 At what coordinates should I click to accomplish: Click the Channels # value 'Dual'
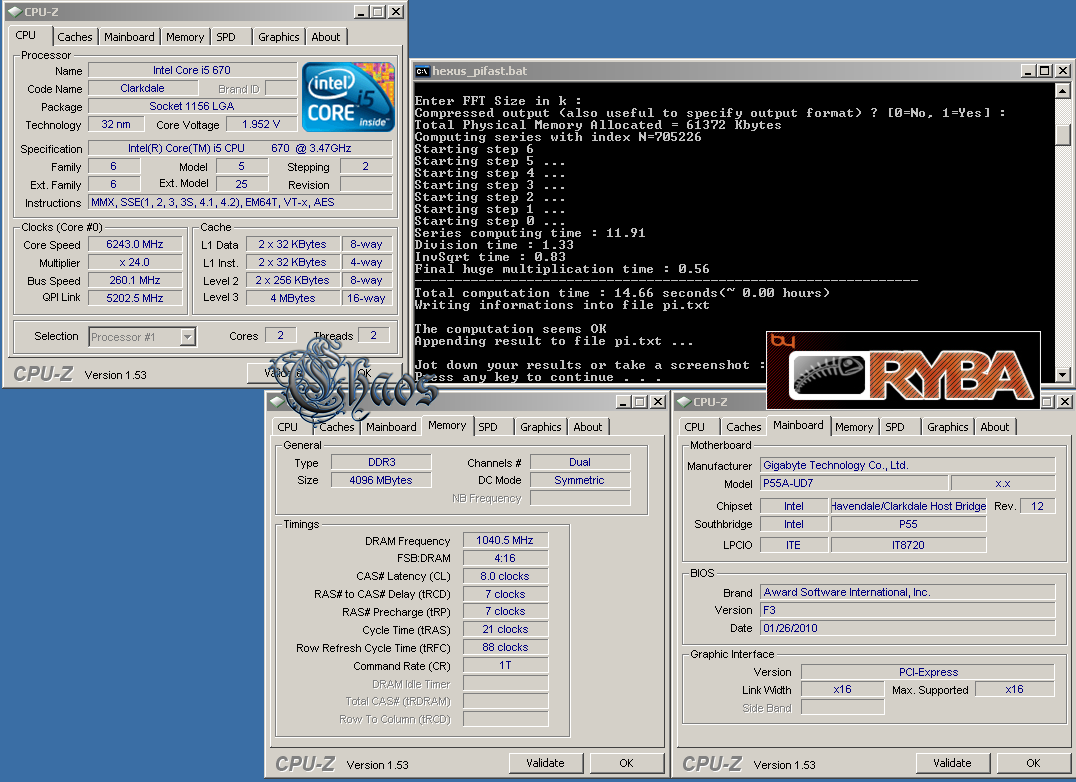[580, 462]
